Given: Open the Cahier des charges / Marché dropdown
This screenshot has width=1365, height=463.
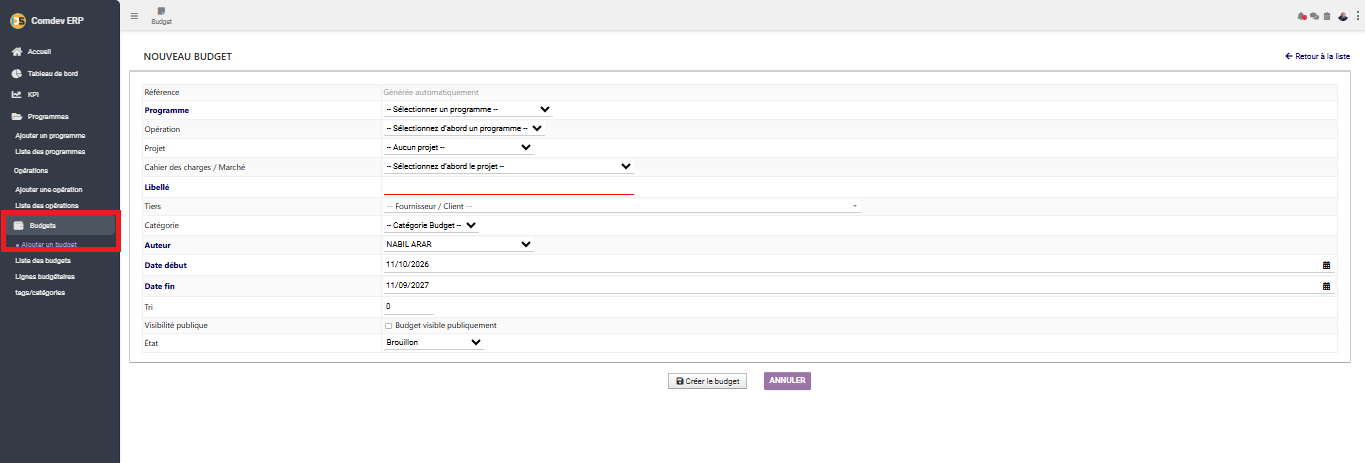Looking at the screenshot, I should (509, 166).
